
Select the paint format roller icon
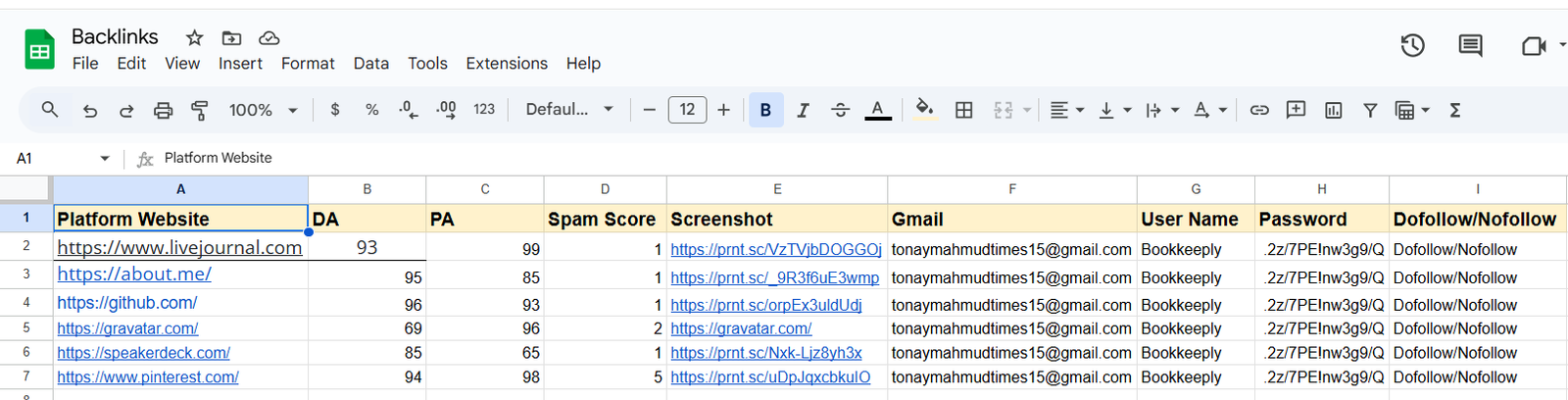[199, 111]
